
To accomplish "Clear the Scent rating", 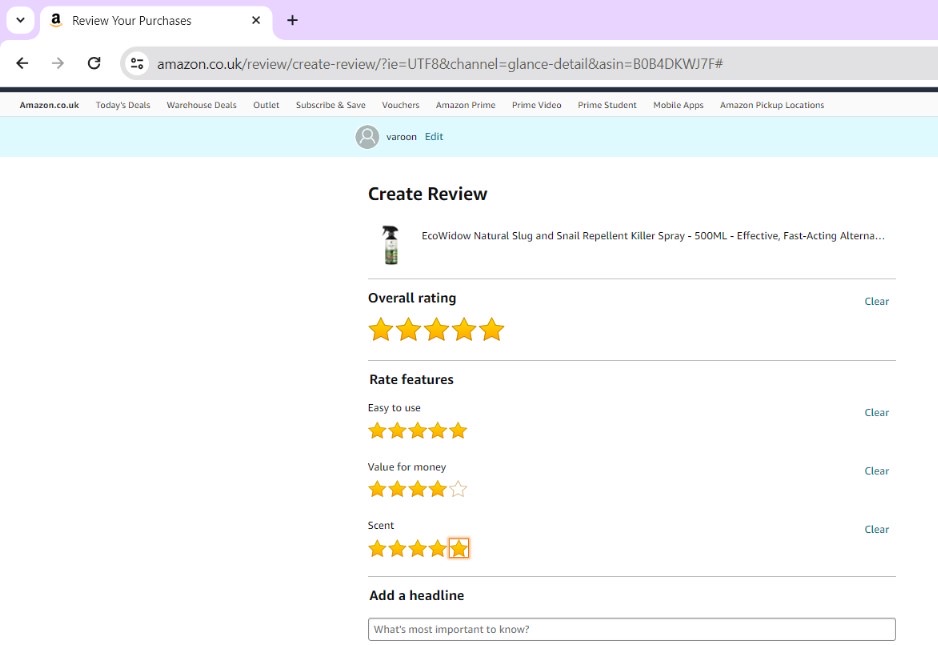I will tap(876, 530).
